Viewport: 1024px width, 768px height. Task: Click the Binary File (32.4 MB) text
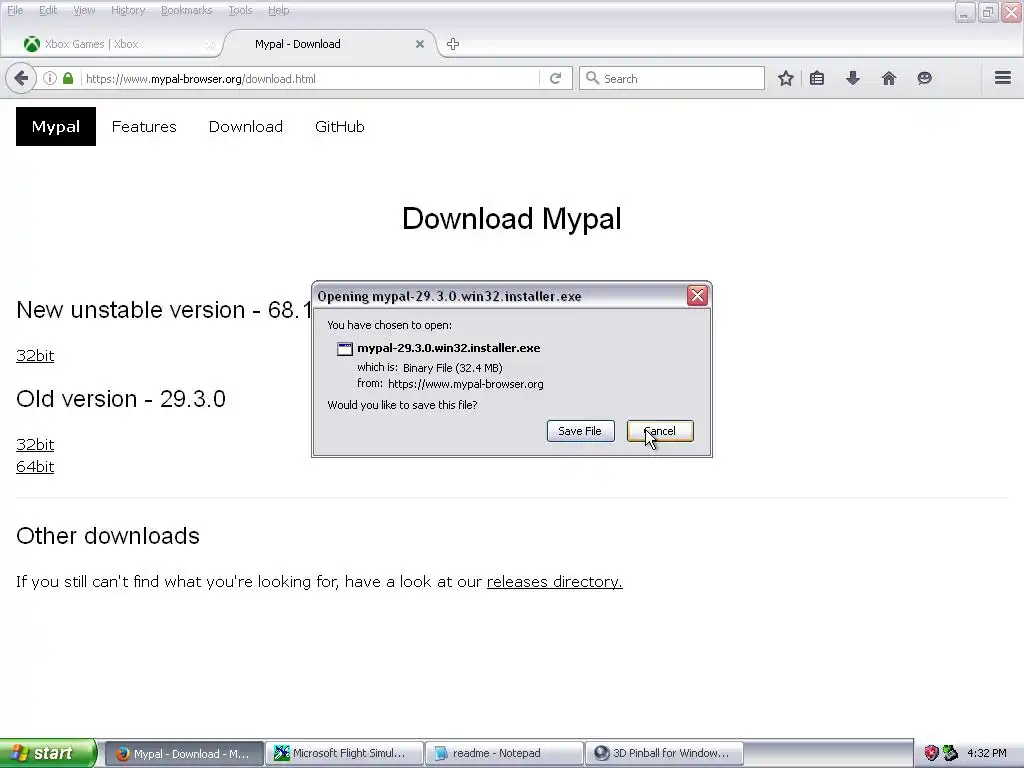[x=453, y=368]
